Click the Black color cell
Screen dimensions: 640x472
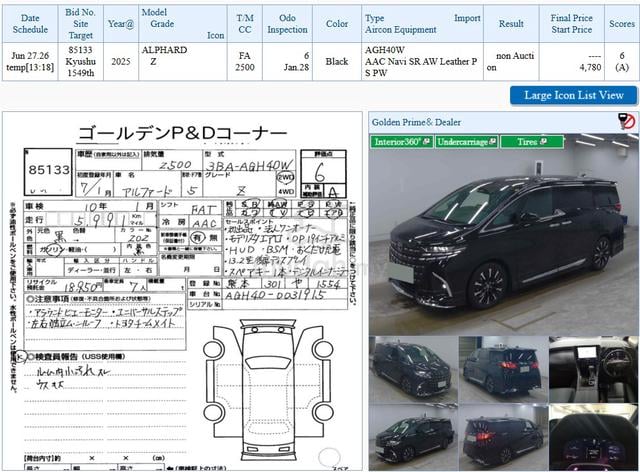click(x=337, y=62)
